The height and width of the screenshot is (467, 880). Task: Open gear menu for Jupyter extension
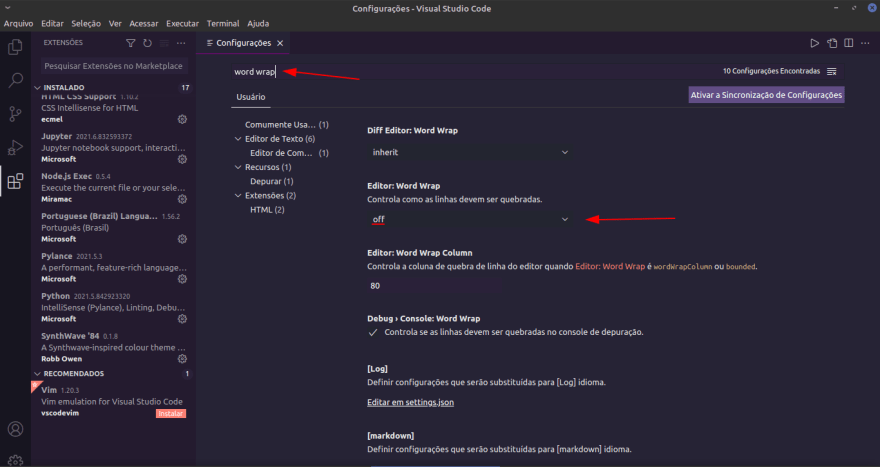pyautogui.click(x=182, y=159)
